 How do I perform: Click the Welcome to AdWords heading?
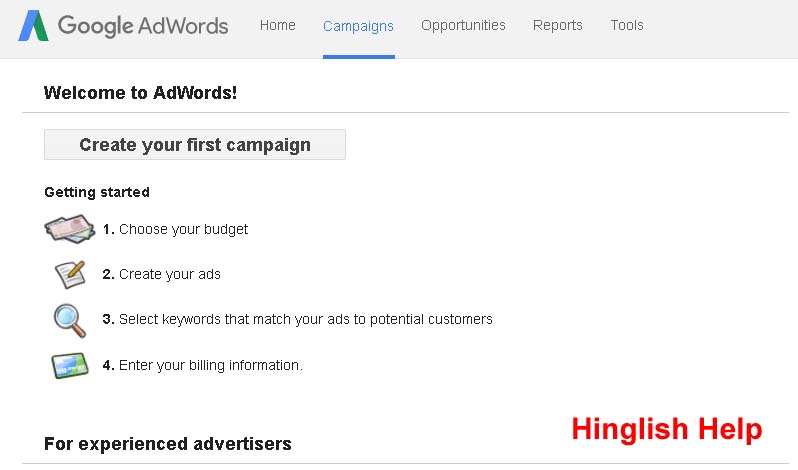click(x=140, y=94)
